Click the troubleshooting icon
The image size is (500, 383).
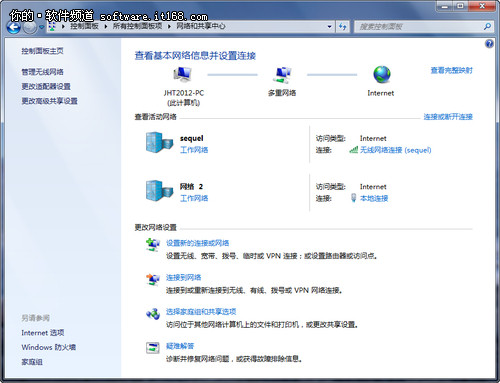(153, 348)
